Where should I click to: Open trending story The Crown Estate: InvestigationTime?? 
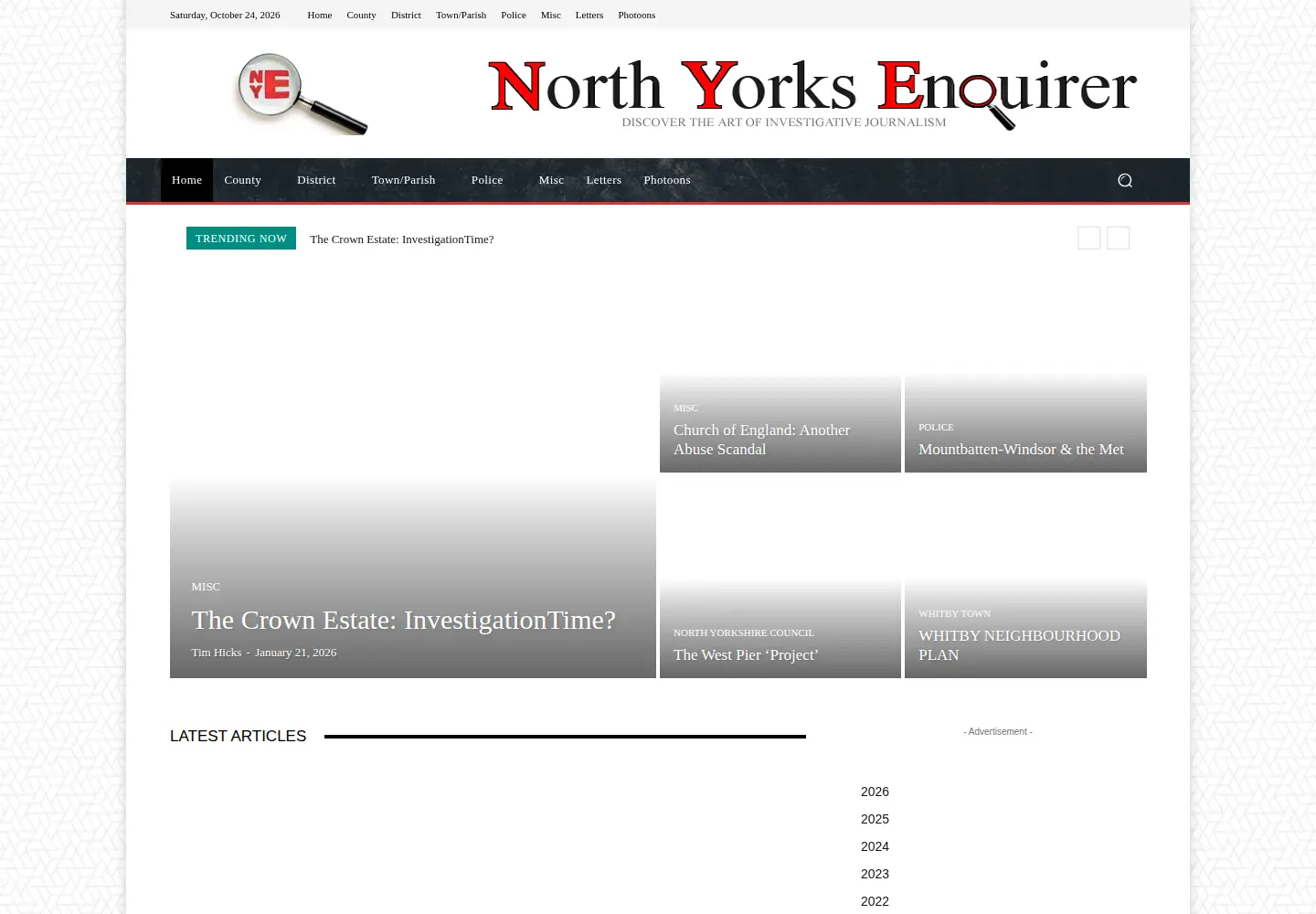401,239
